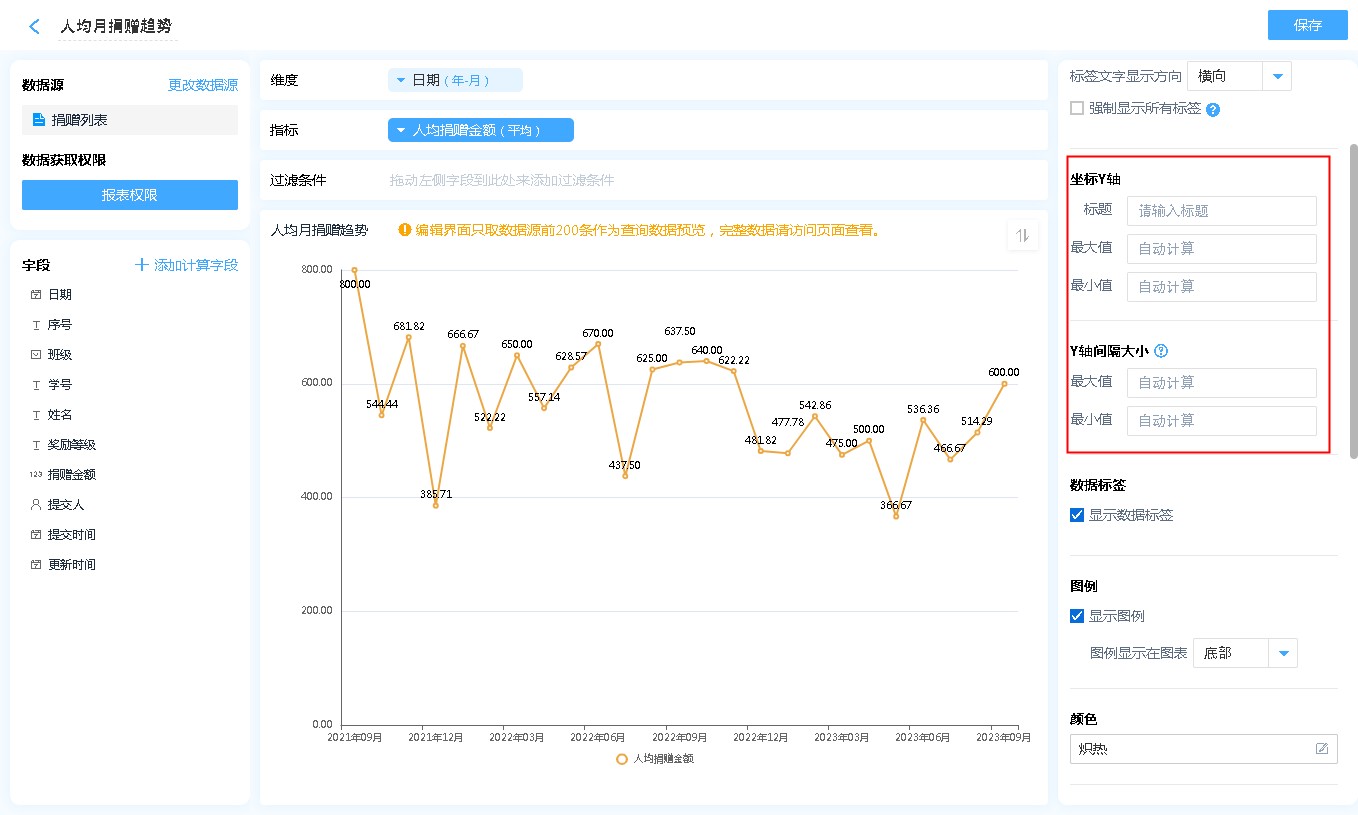Uncheck 显示数据标签 checkbox
This screenshot has width=1358, height=815.
pos(1077,515)
